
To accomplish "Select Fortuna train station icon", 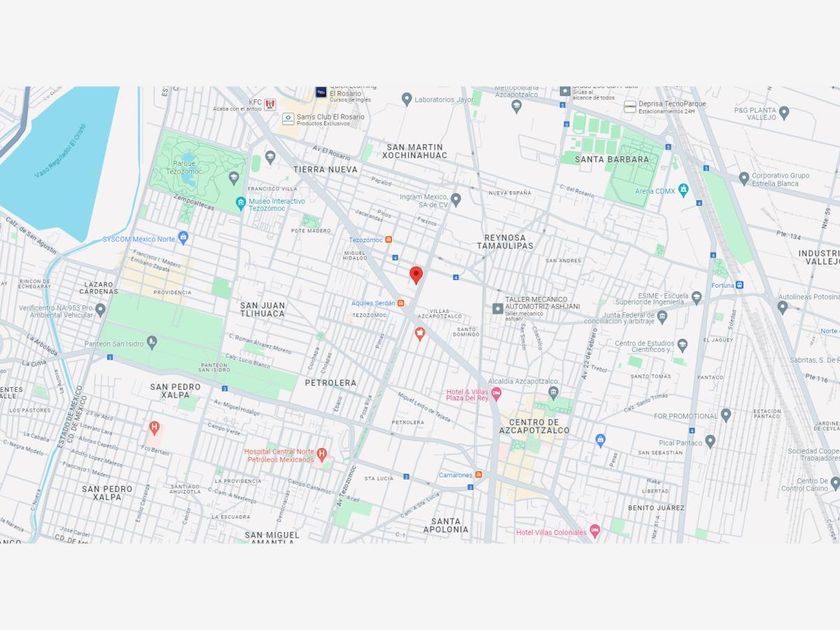I will pos(739,285).
